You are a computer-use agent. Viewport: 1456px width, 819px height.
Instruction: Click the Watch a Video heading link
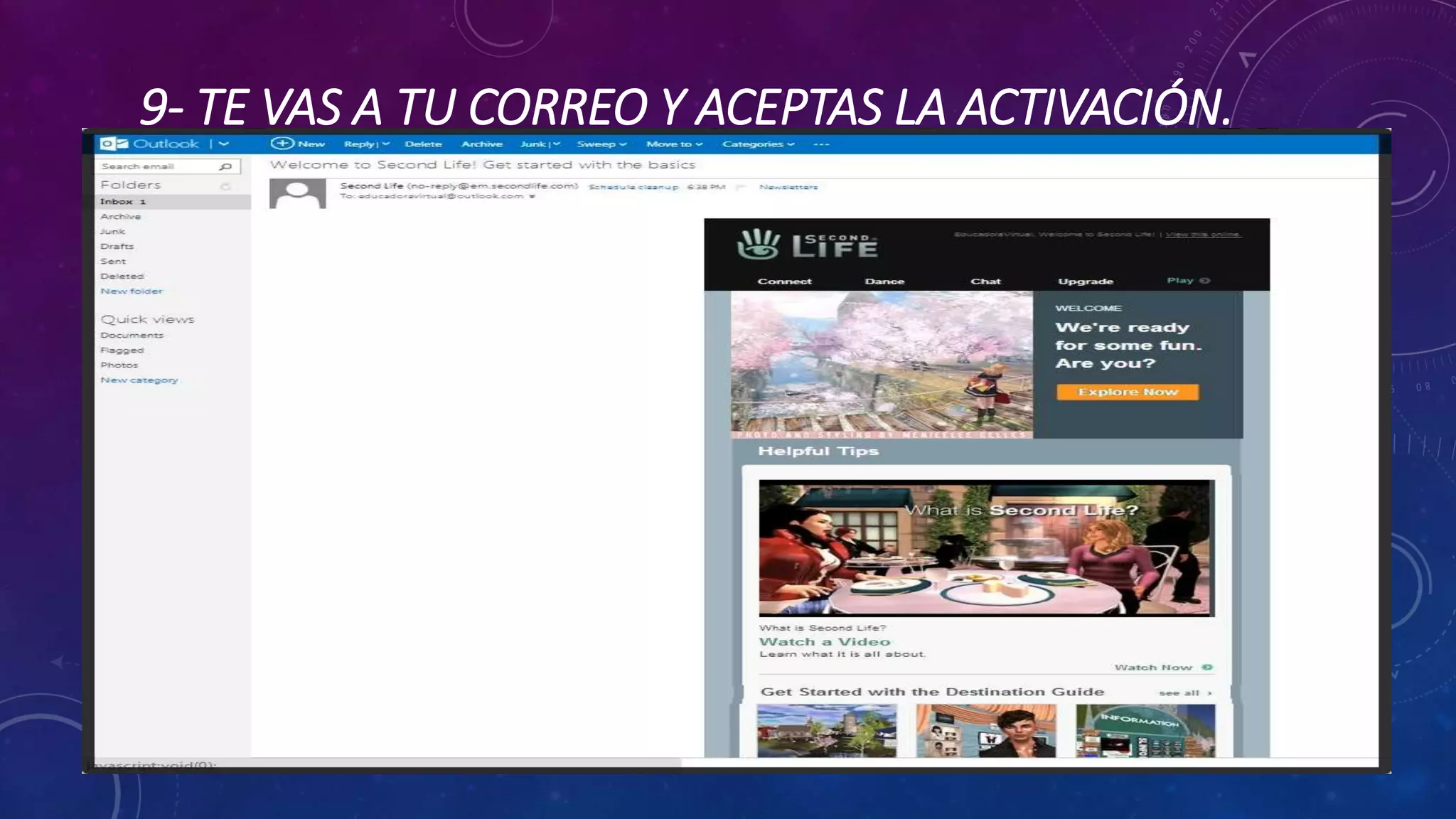[x=825, y=642]
